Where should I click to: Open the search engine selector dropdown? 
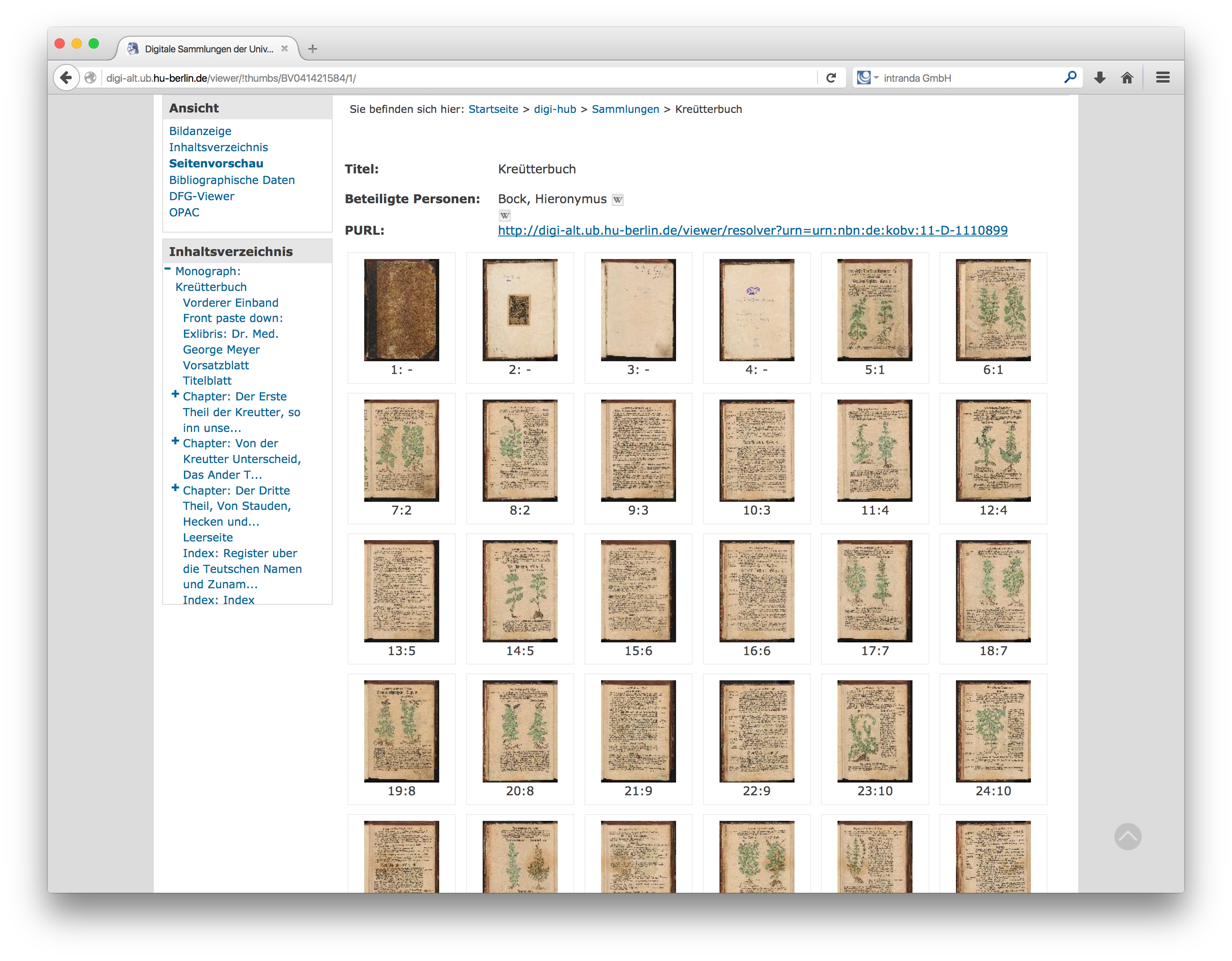coord(868,78)
